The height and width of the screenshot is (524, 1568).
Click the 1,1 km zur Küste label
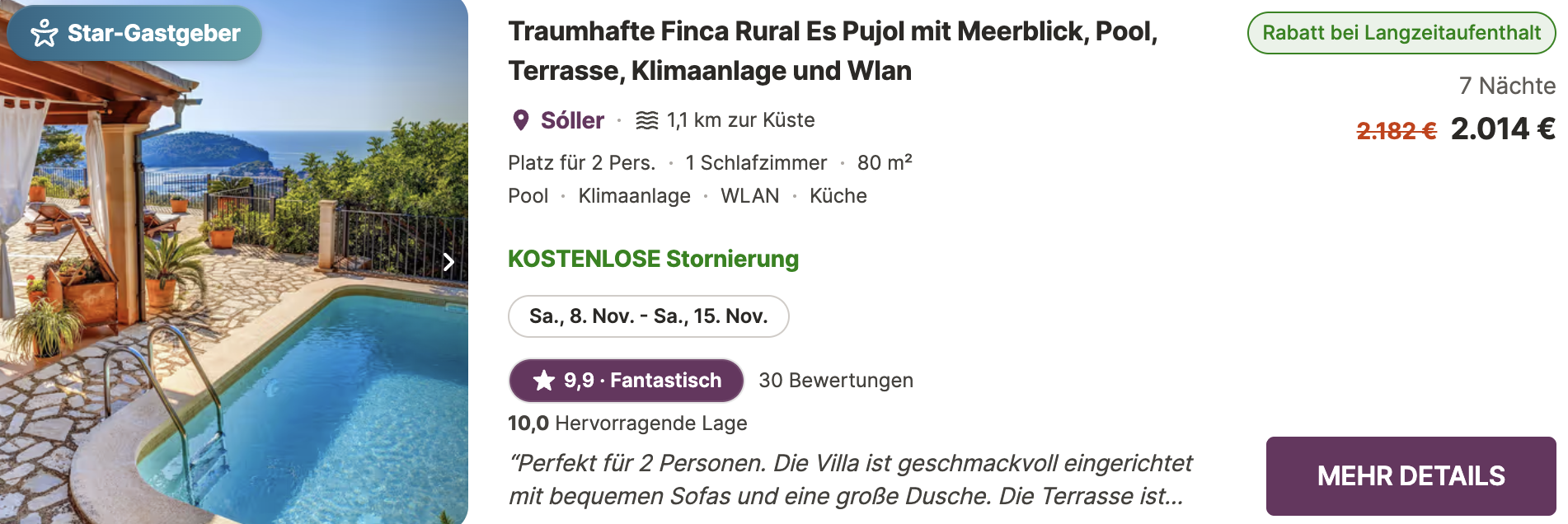coord(740,120)
